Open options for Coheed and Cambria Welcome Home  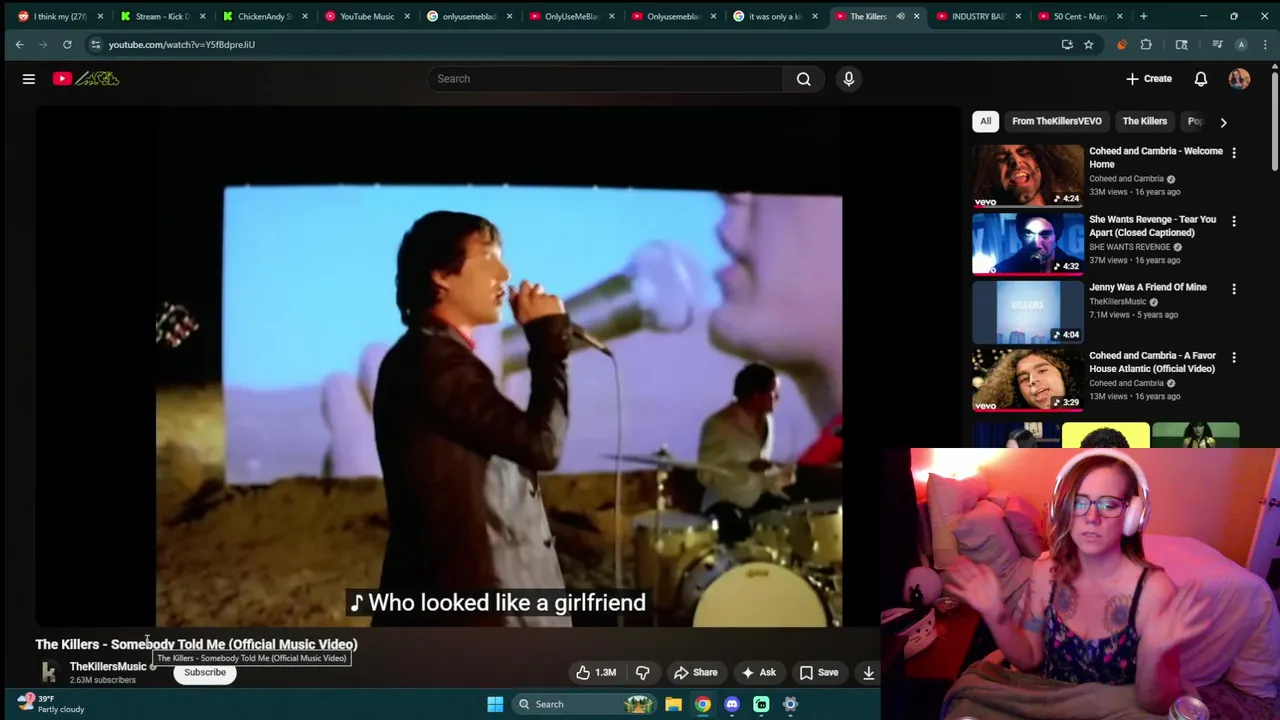click(1234, 153)
